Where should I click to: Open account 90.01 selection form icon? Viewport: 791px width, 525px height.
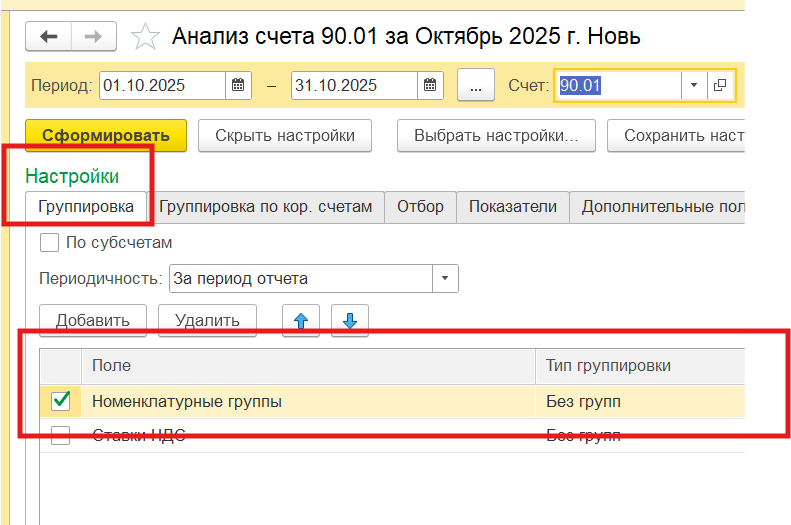720,85
